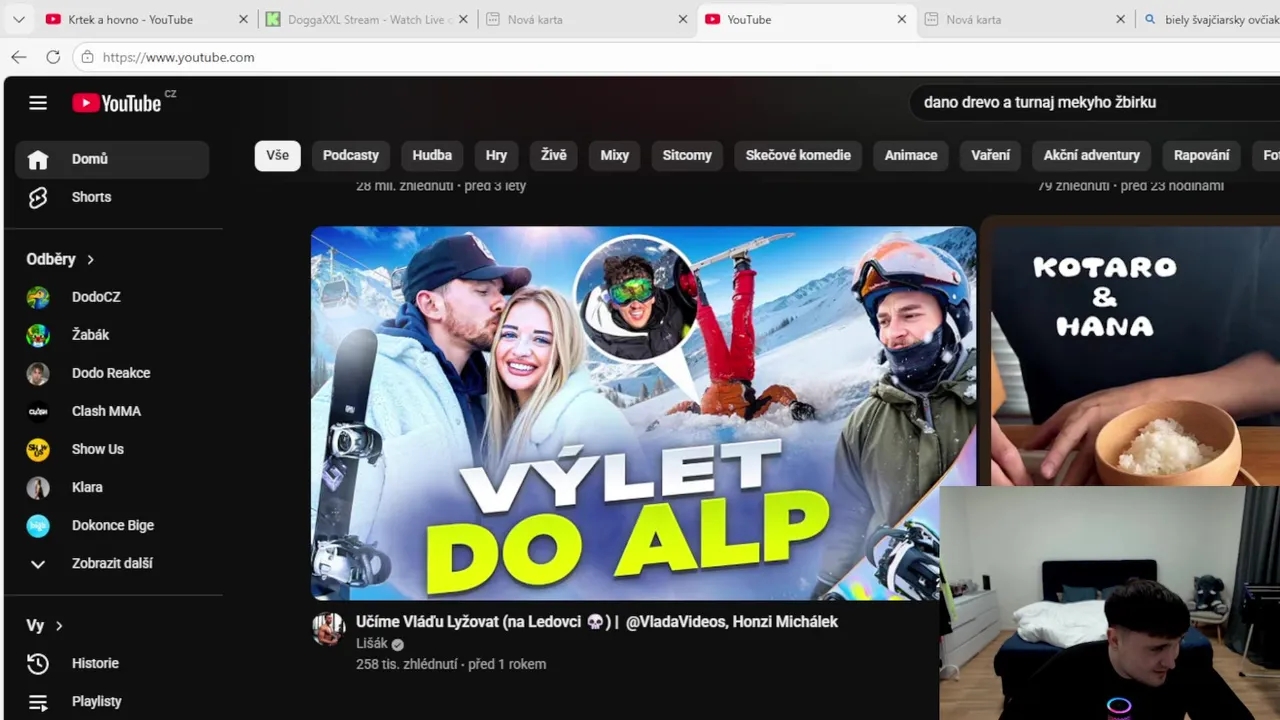Click the Žabák channel avatar
1280x720 pixels.
click(38, 335)
